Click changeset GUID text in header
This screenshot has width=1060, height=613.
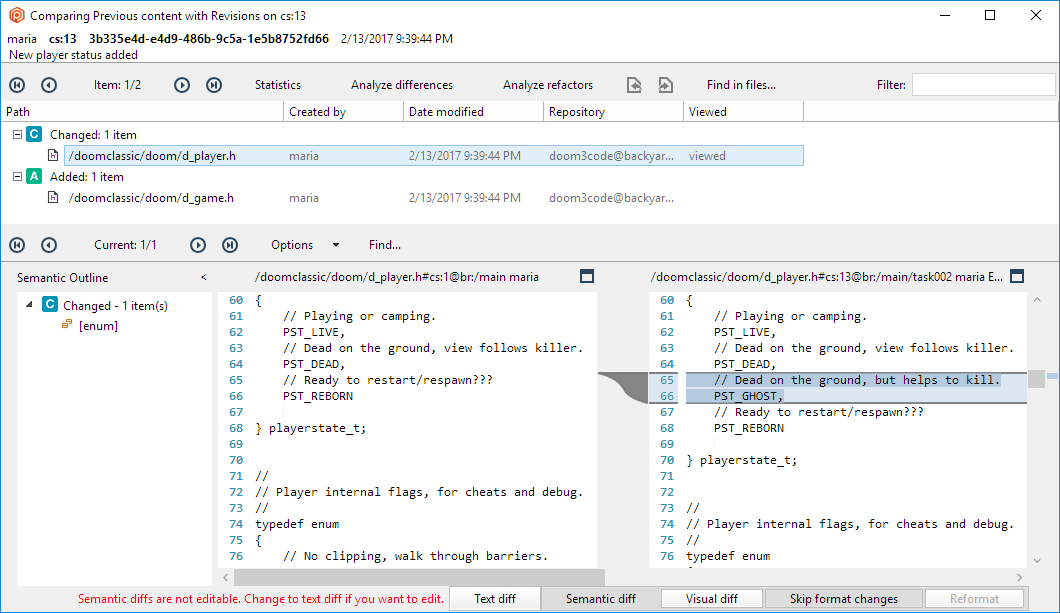pyautogui.click(x=209, y=39)
